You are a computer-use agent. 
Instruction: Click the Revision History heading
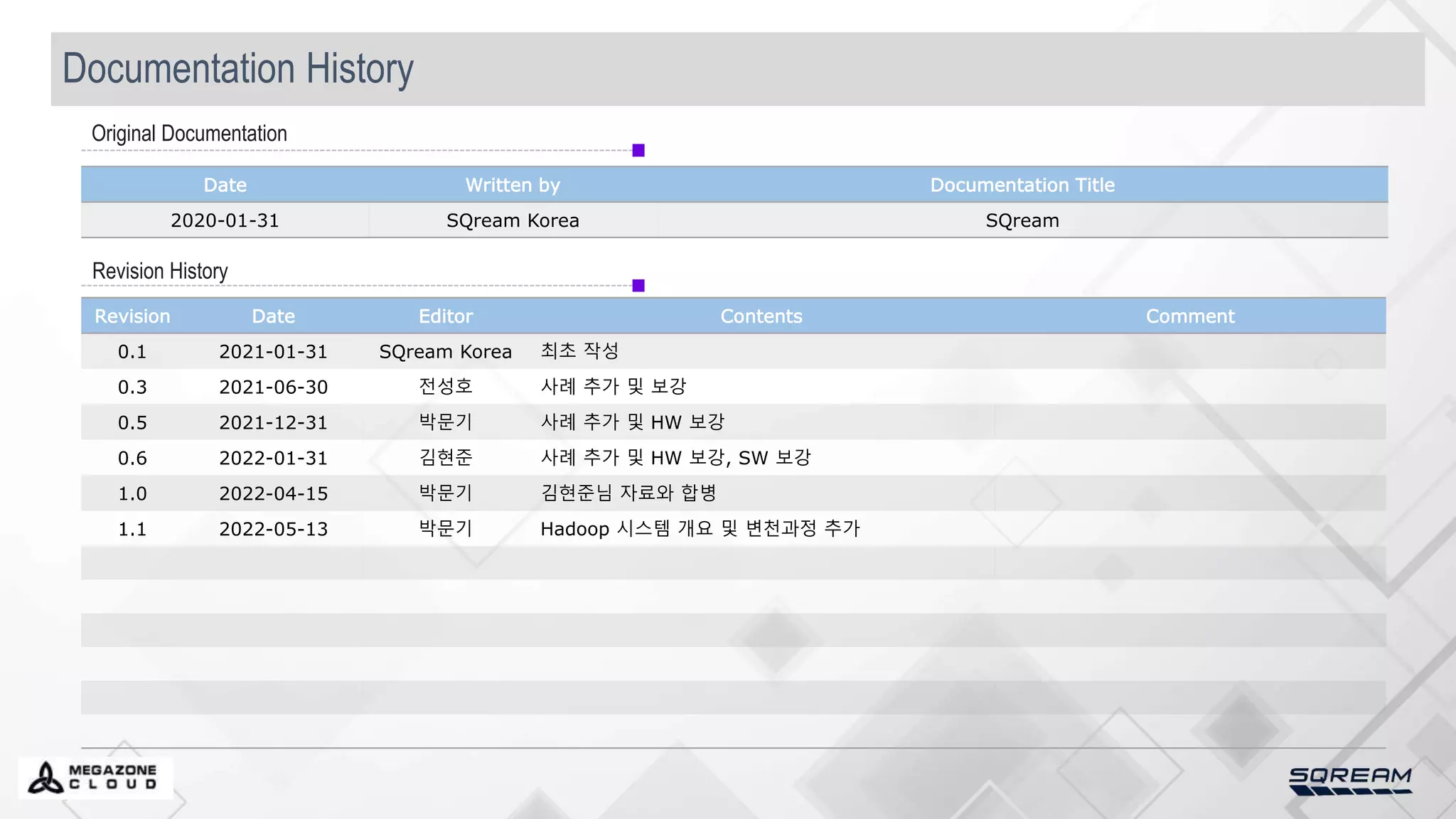[160, 271]
